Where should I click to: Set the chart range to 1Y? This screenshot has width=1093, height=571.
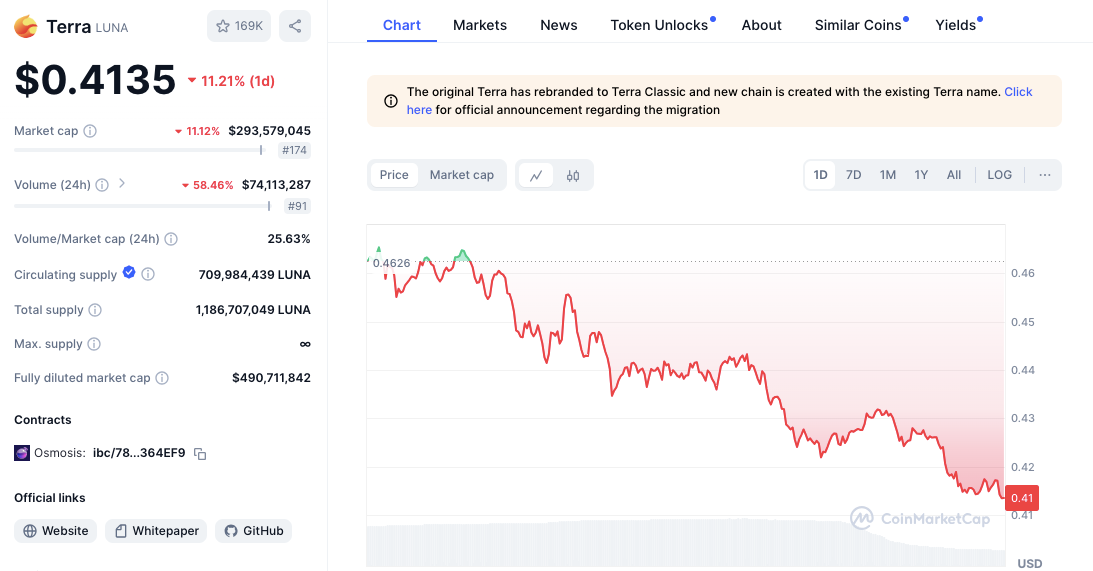(x=921, y=175)
